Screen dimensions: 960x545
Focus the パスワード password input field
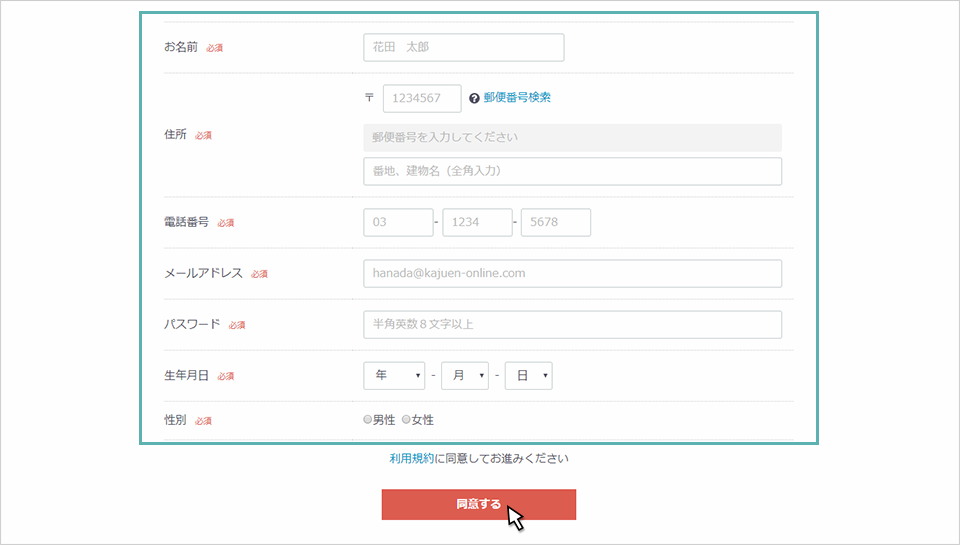point(572,324)
